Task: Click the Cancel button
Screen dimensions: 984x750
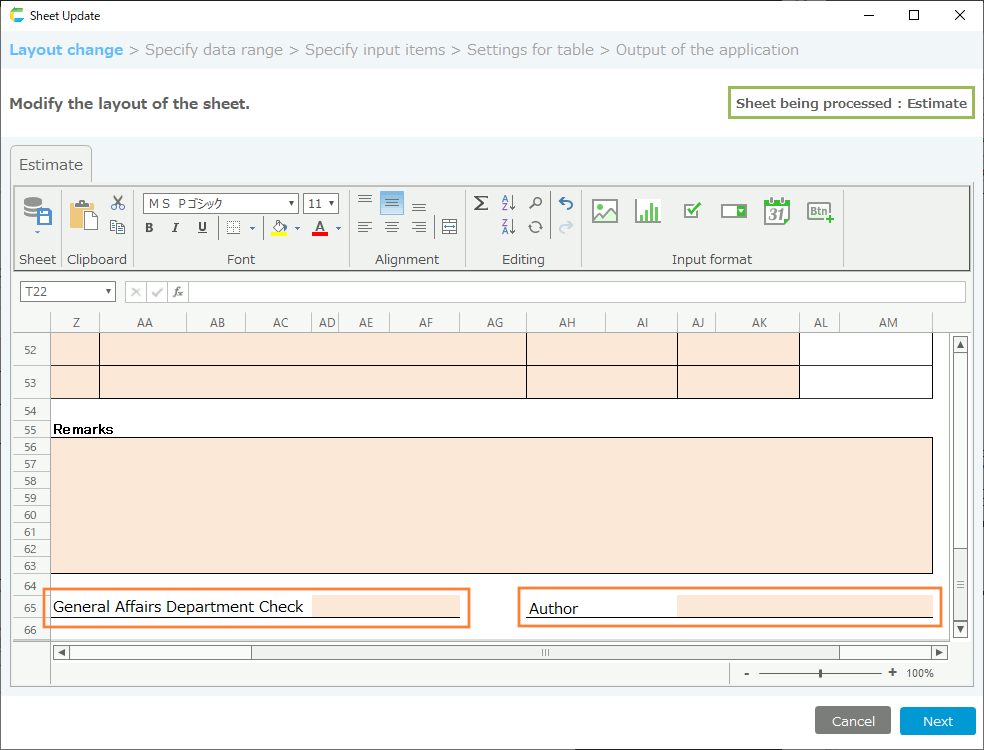Action: (853, 721)
